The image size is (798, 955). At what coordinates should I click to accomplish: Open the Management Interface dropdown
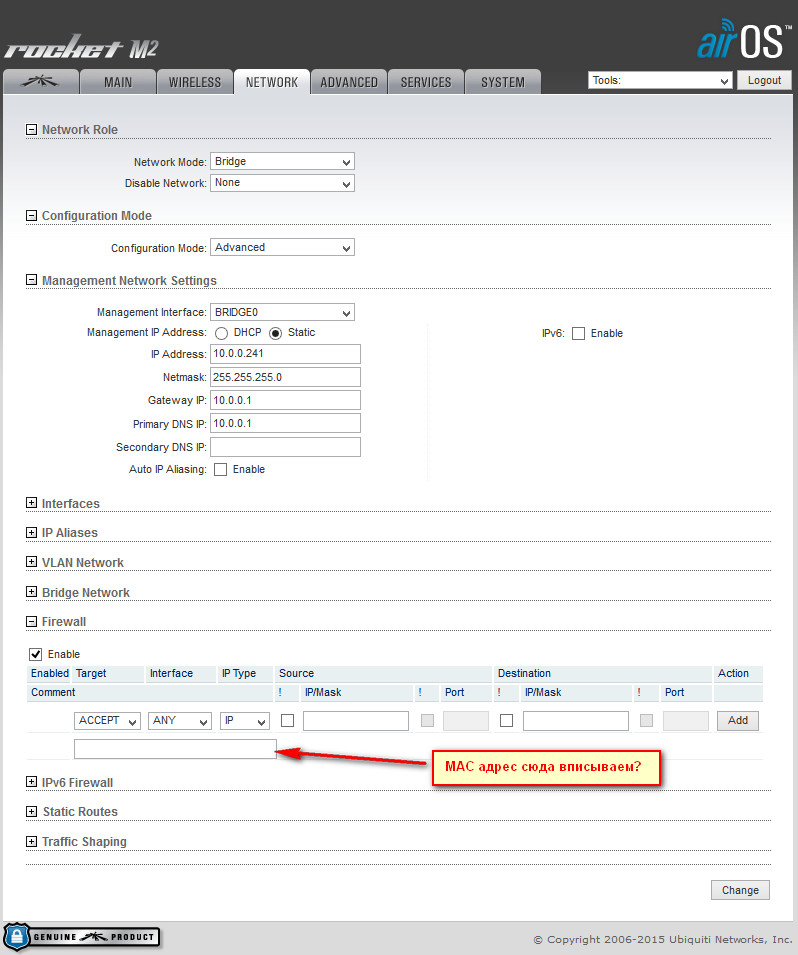[x=282, y=312]
